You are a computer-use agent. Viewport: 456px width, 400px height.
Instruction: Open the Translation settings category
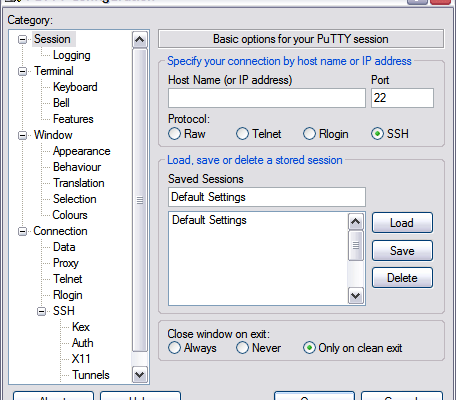(79, 183)
